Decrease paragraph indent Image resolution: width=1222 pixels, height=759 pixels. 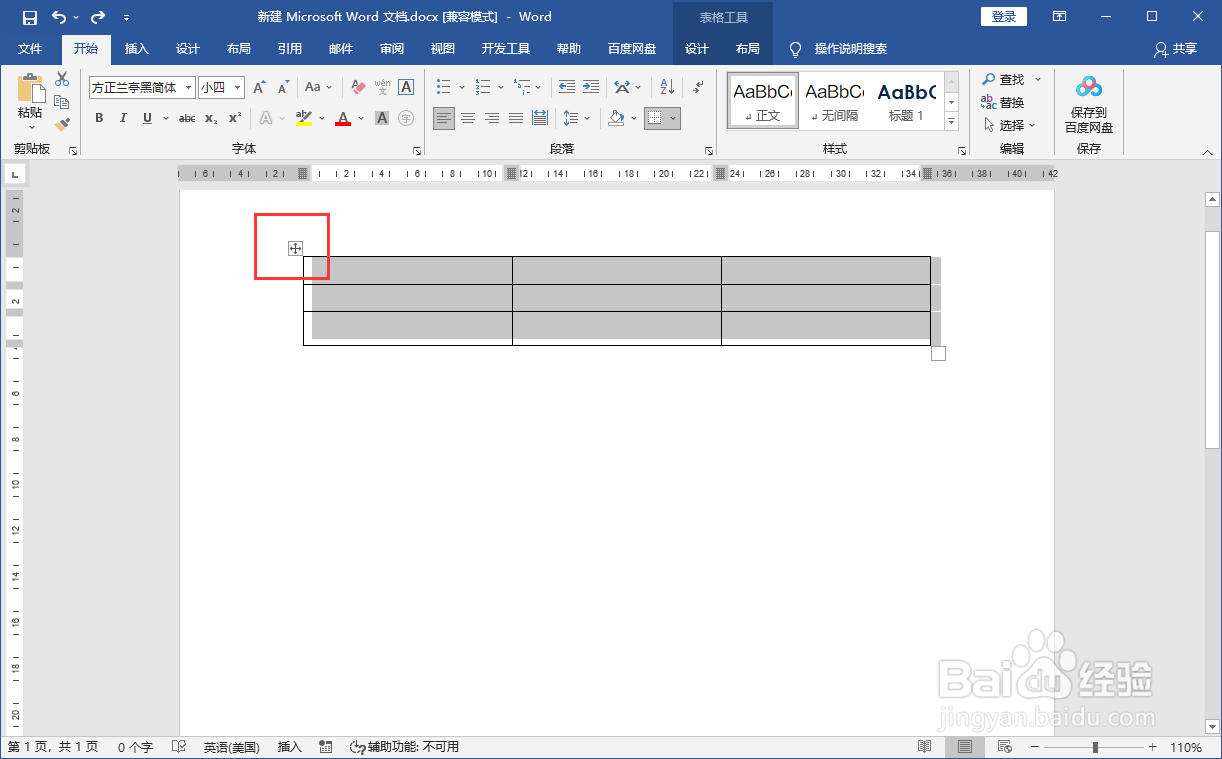[x=567, y=88]
